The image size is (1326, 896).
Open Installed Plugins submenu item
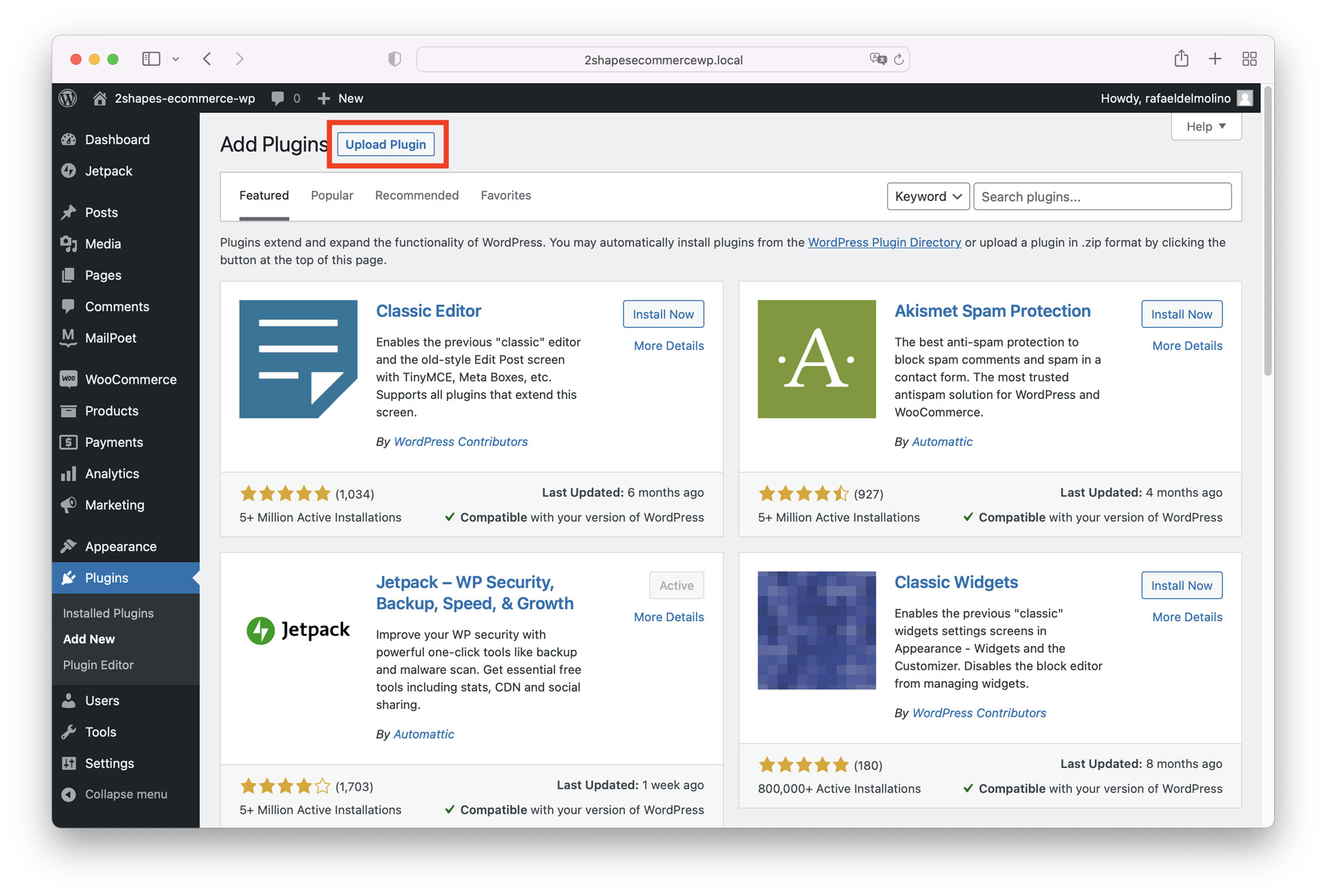tap(108, 613)
